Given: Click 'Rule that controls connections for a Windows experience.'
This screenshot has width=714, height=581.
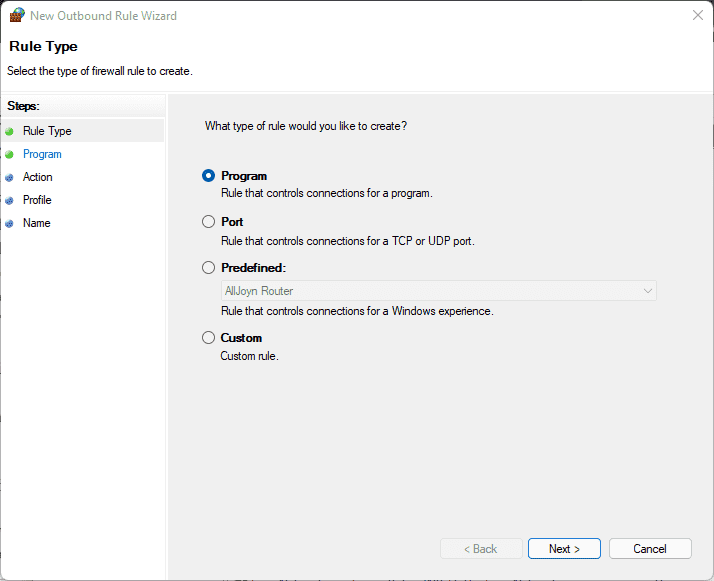Looking at the screenshot, I should (x=357, y=311).
